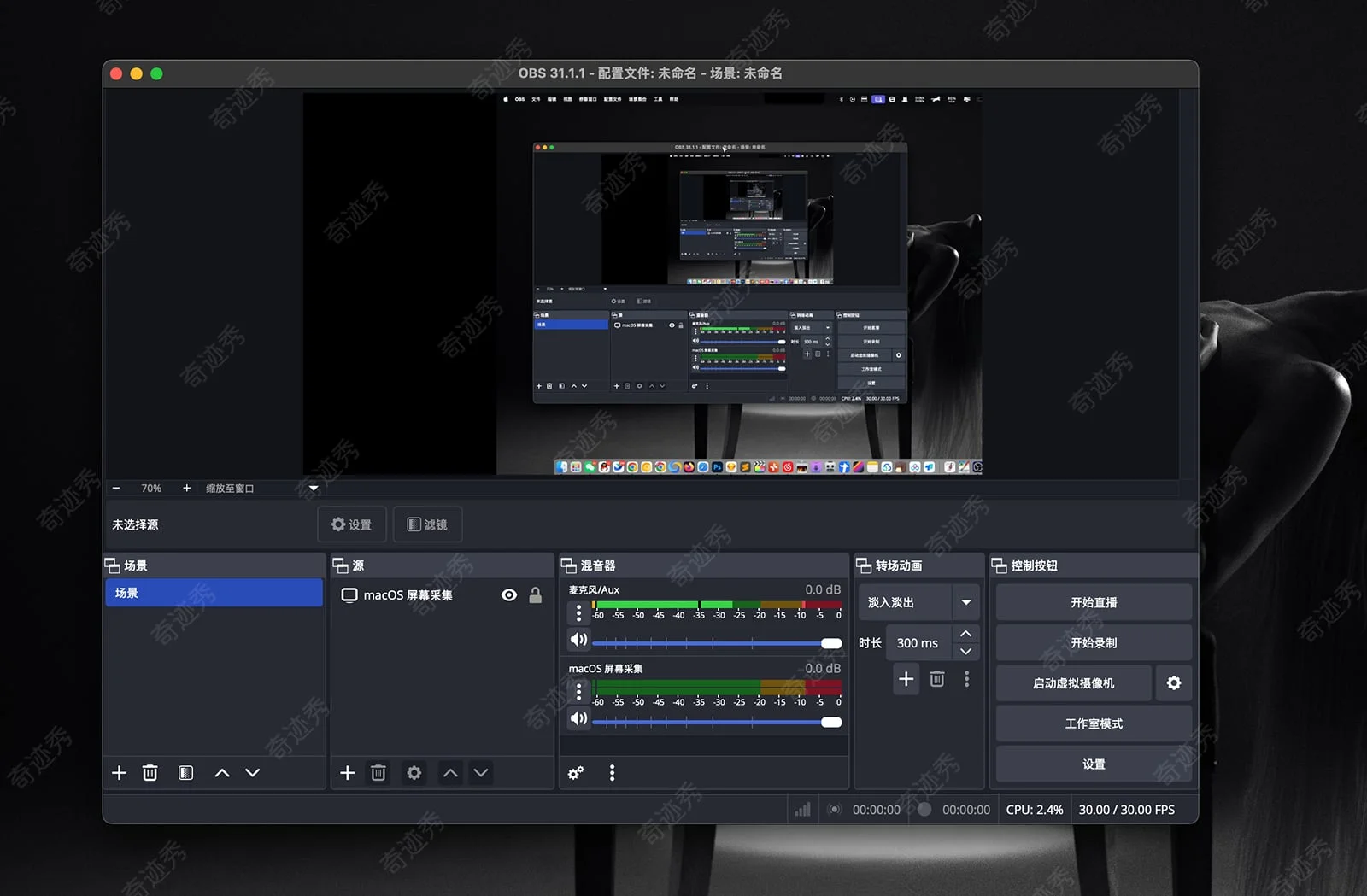Mute the 麦克风/Aux speaker icon
The width and height of the screenshot is (1367, 896).
(x=578, y=639)
